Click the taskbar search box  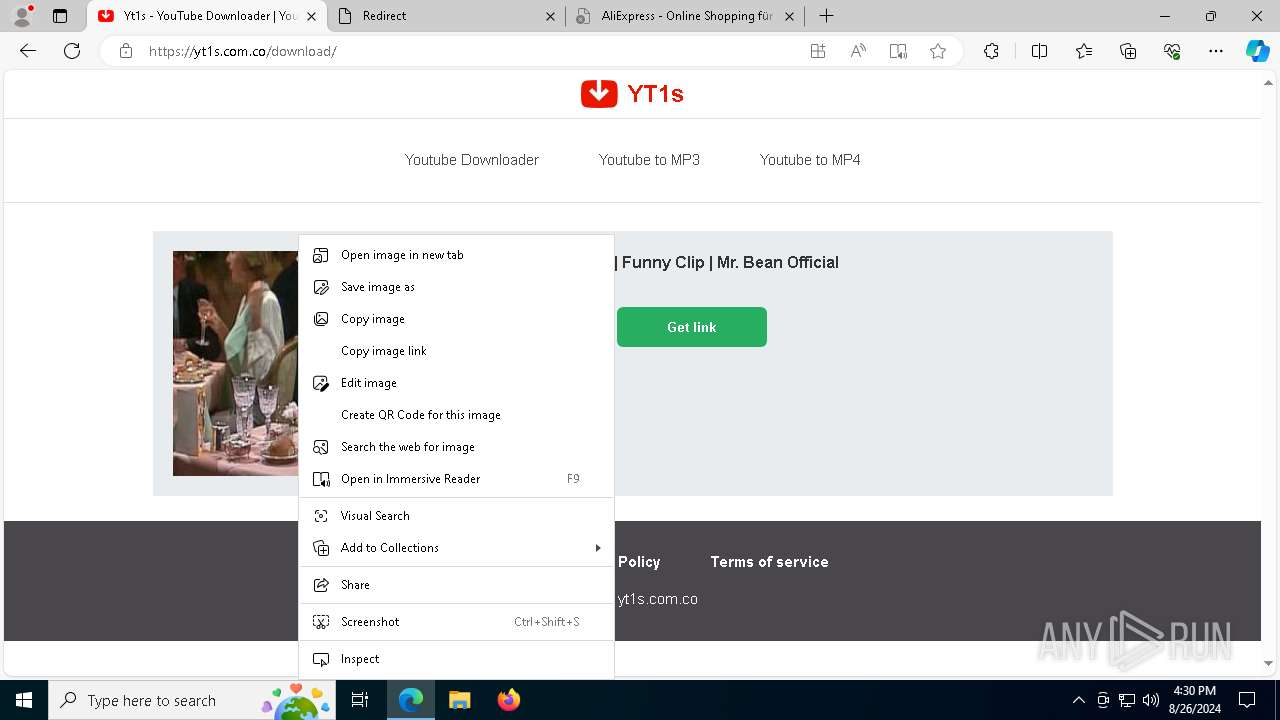tap(191, 700)
